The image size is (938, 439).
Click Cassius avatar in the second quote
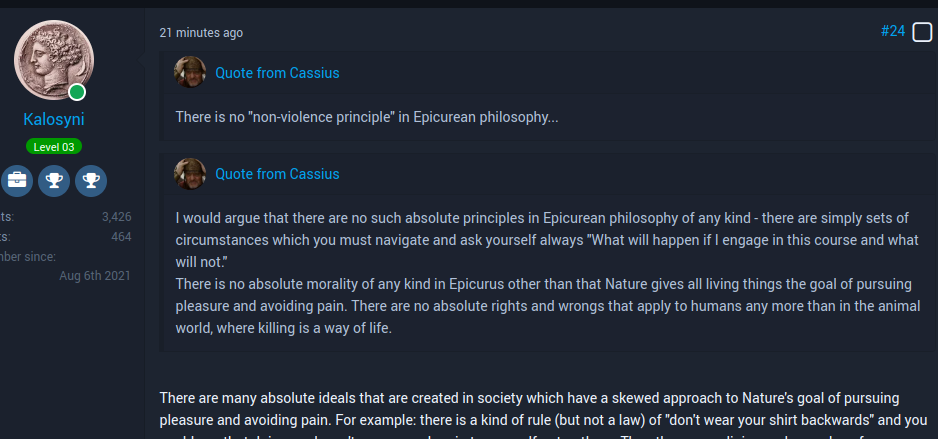click(190, 174)
